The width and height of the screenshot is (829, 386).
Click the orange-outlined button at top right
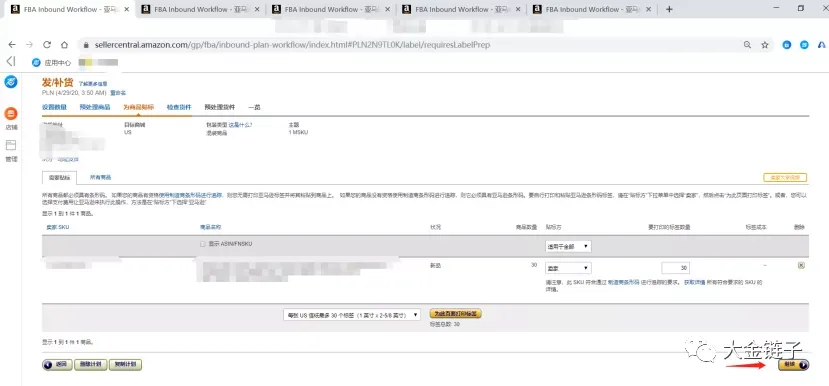tap(785, 178)
